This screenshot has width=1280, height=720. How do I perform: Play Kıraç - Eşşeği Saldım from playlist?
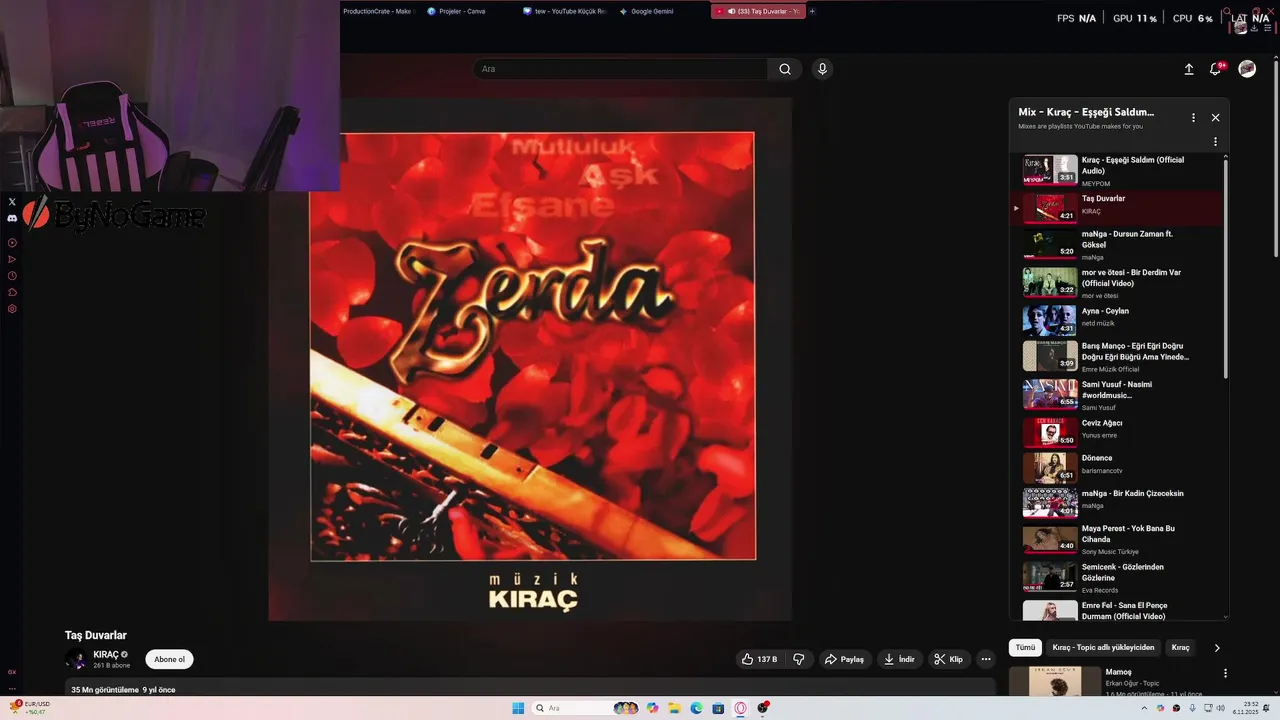(x=1114, y=170)
